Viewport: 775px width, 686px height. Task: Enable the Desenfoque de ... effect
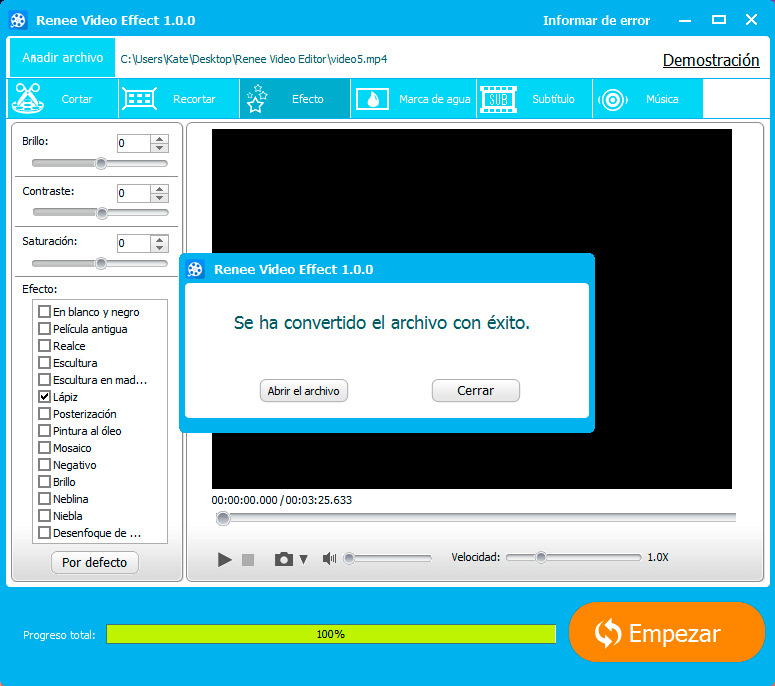point(44,533)
